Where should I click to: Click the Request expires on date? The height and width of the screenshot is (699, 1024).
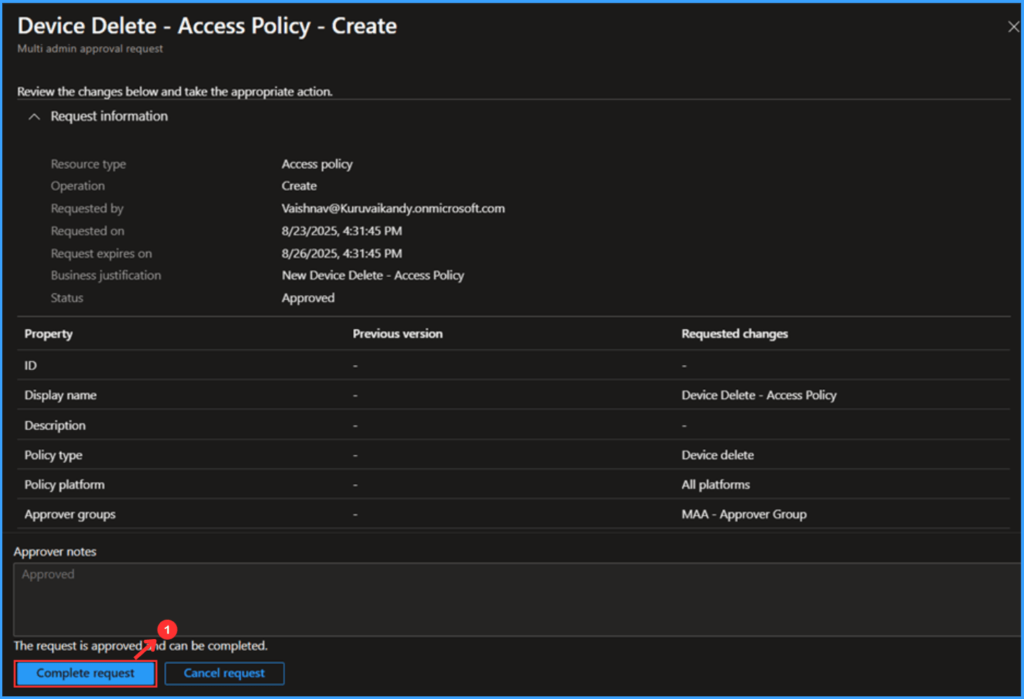(x=340, y=253)
